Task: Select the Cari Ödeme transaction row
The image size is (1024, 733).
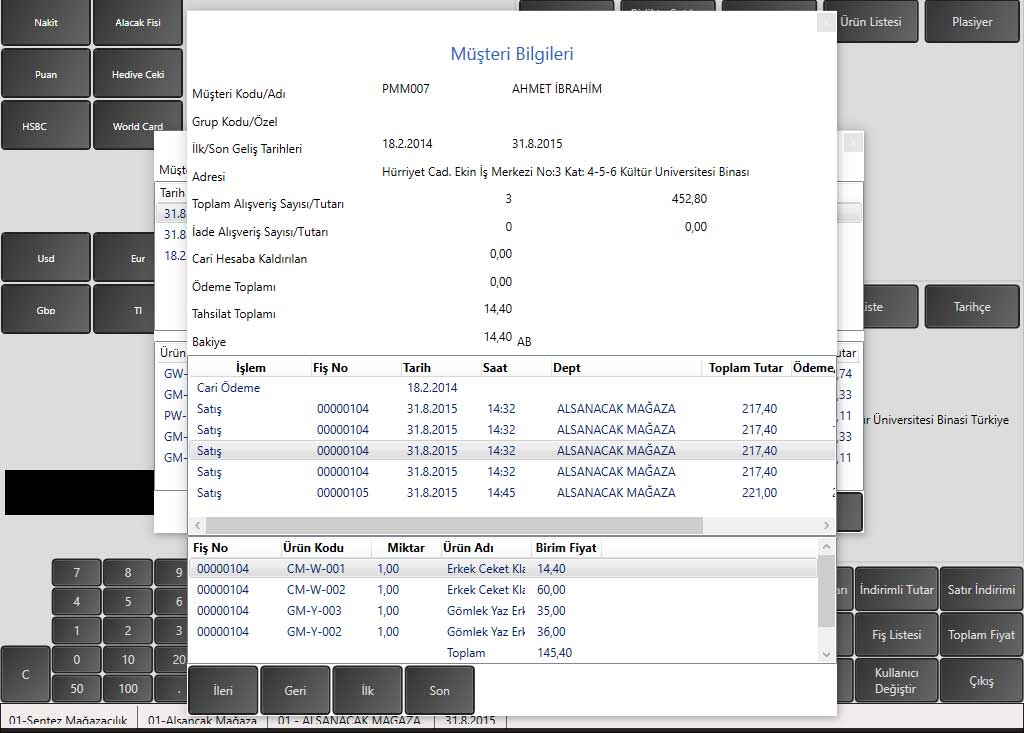Action: tap(512, 387)
